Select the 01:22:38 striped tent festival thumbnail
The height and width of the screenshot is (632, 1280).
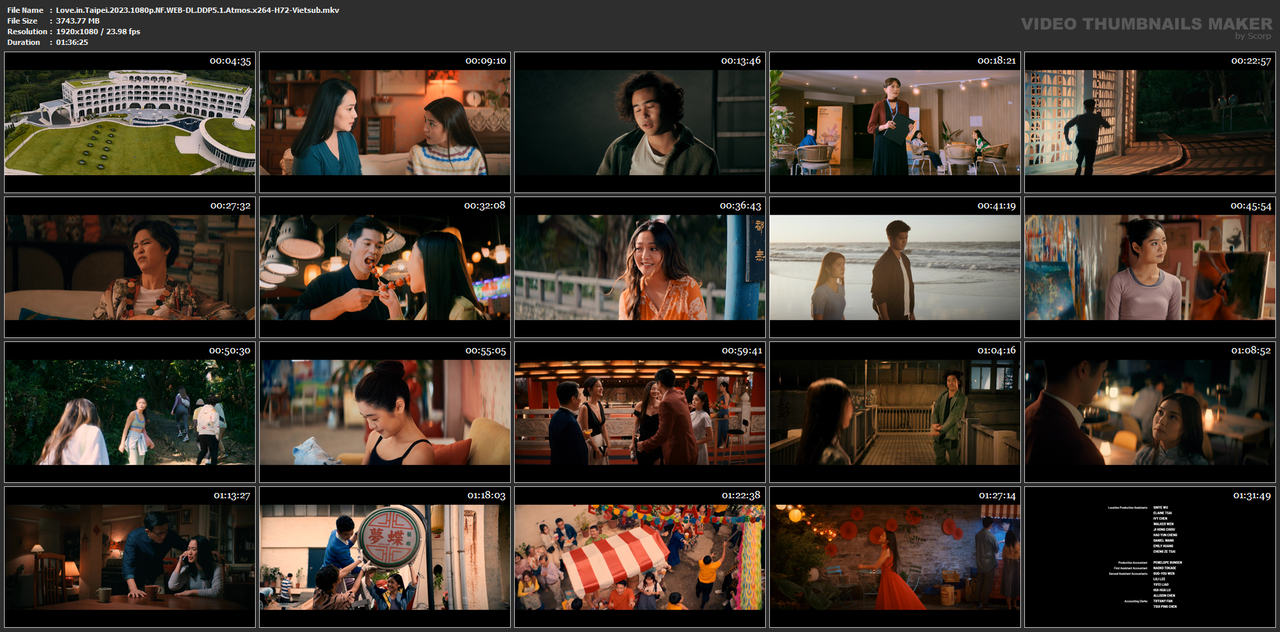pos(640,557)
